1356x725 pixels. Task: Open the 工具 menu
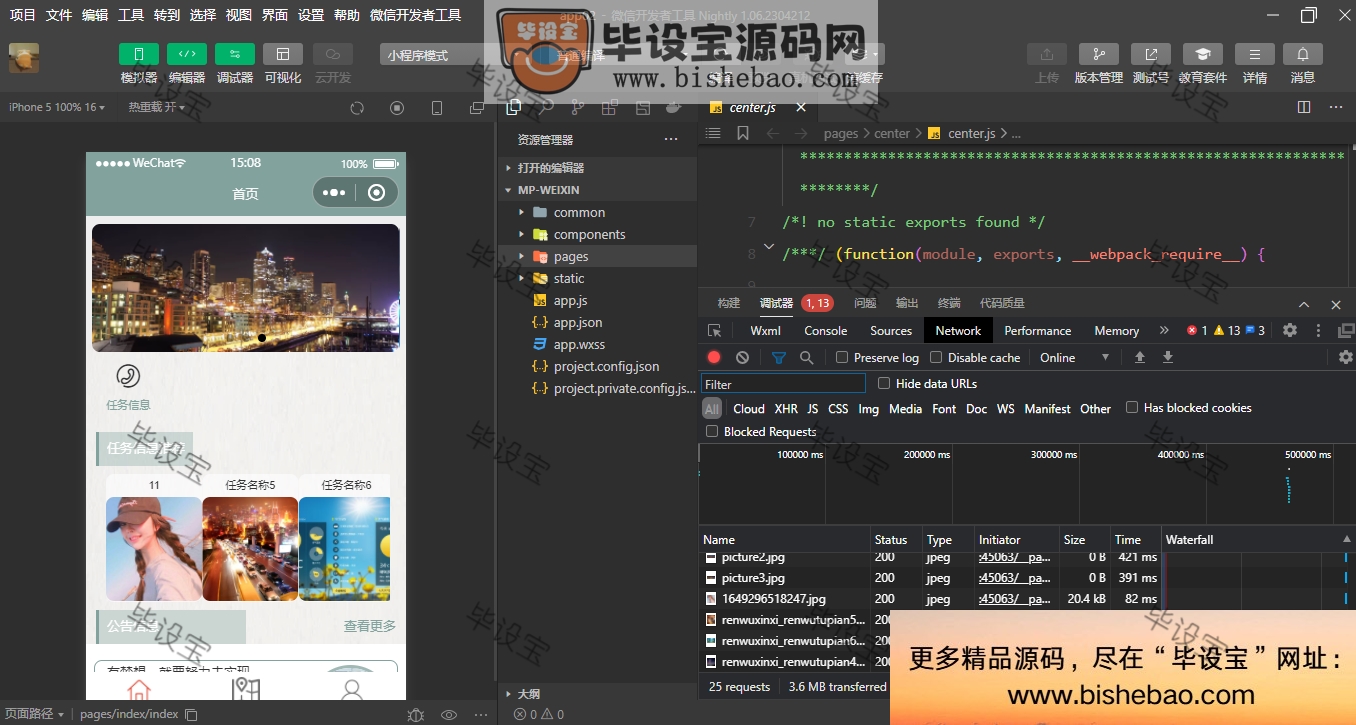[131, 15]
